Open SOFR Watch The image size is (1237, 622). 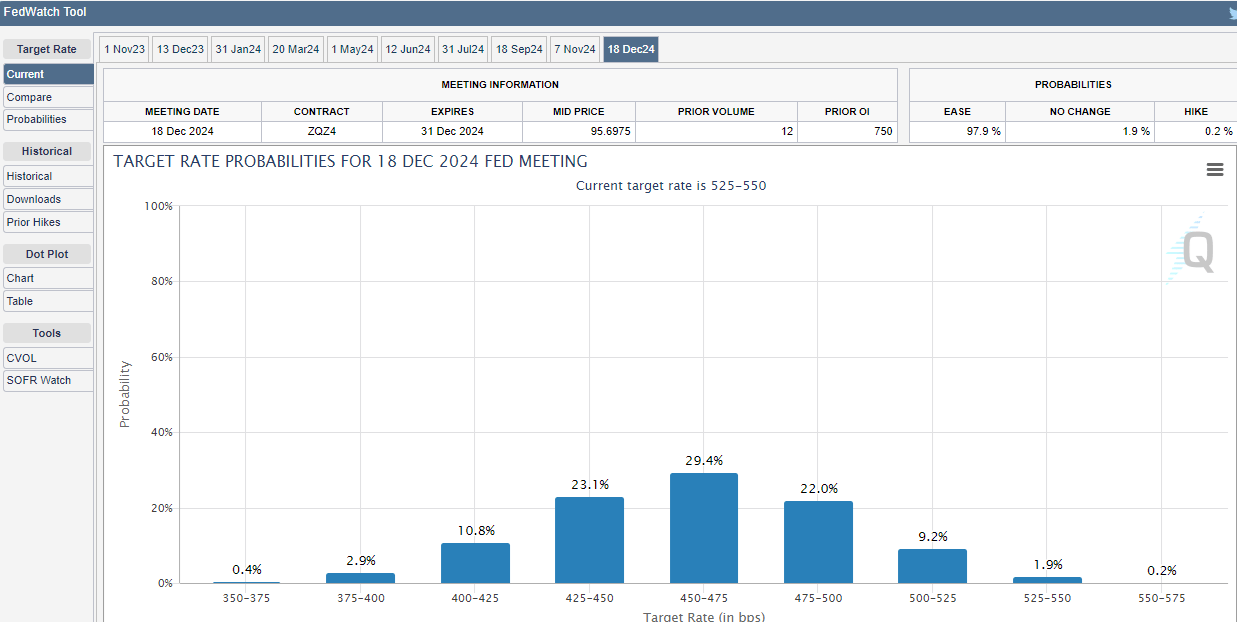[x=48, y=380]
